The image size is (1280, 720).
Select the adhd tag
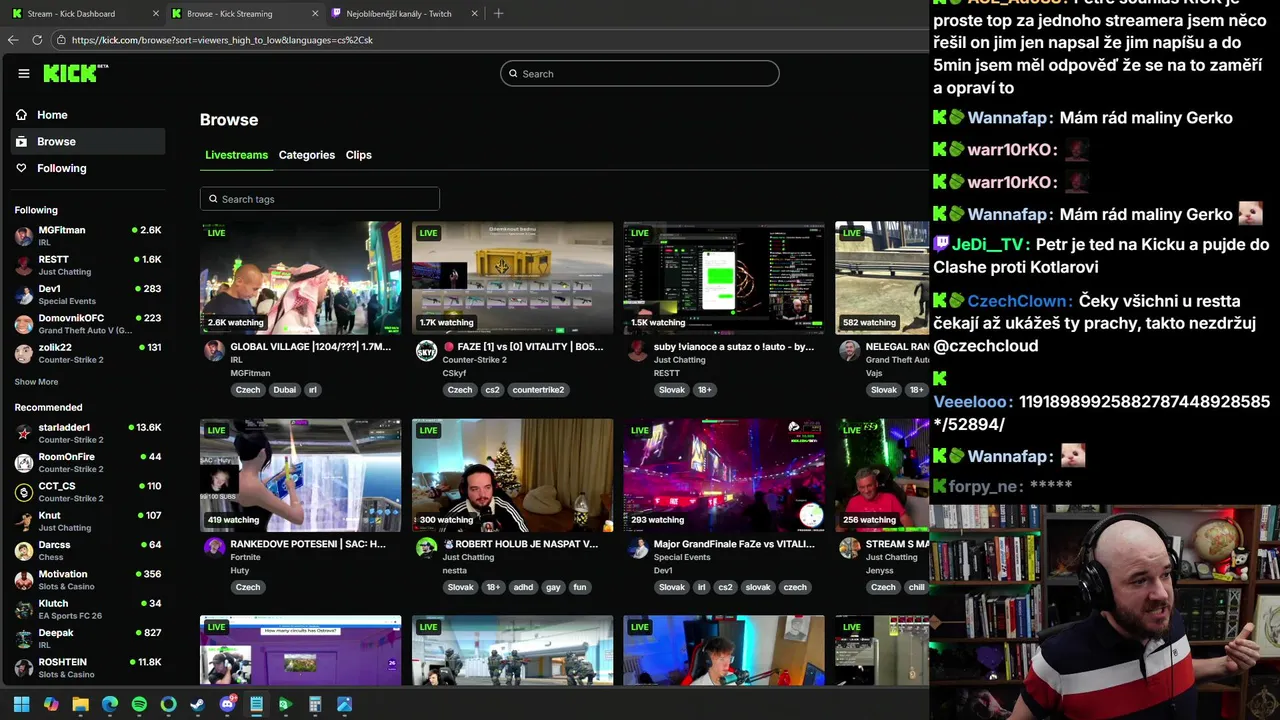coord(523,587)
